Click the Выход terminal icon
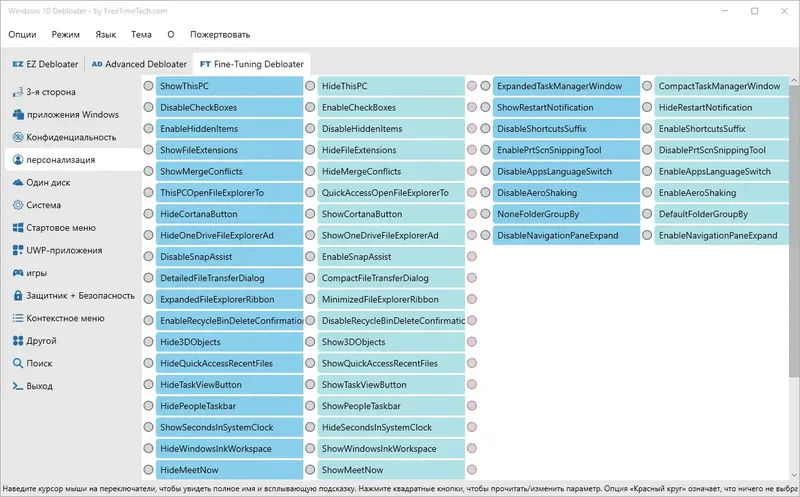The height and width of the screenshot is (497, 800). [18, 386]
